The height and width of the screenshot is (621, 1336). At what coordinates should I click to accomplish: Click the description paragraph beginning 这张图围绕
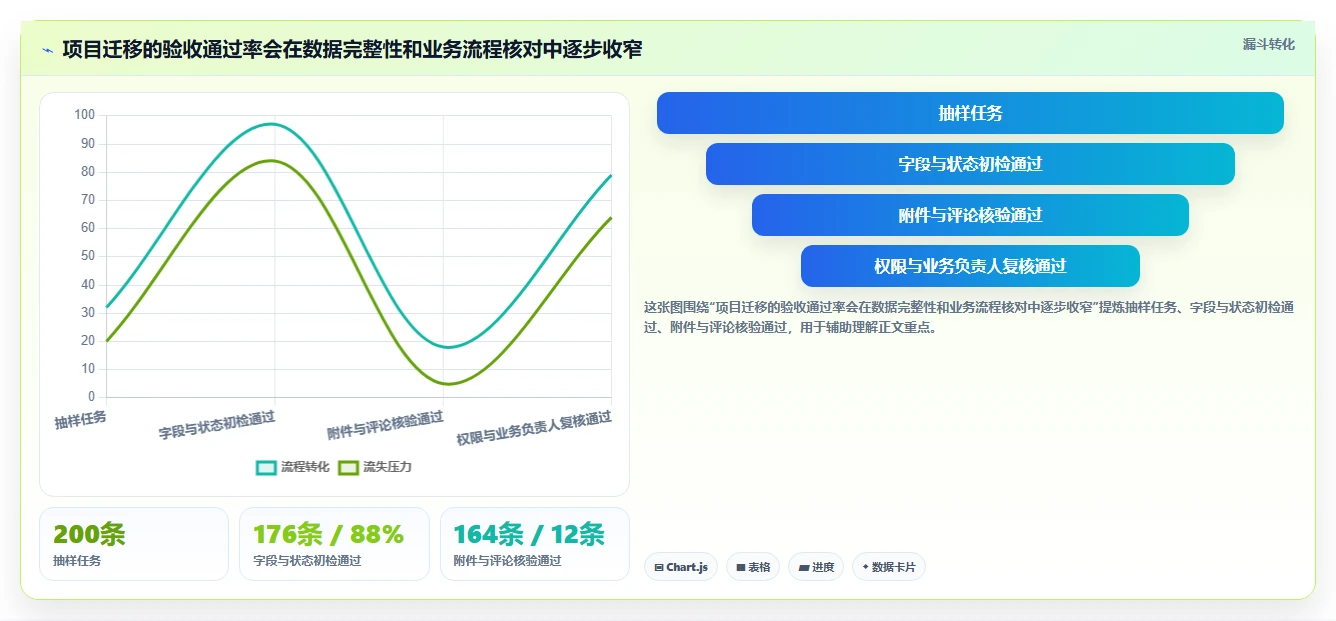969,317
